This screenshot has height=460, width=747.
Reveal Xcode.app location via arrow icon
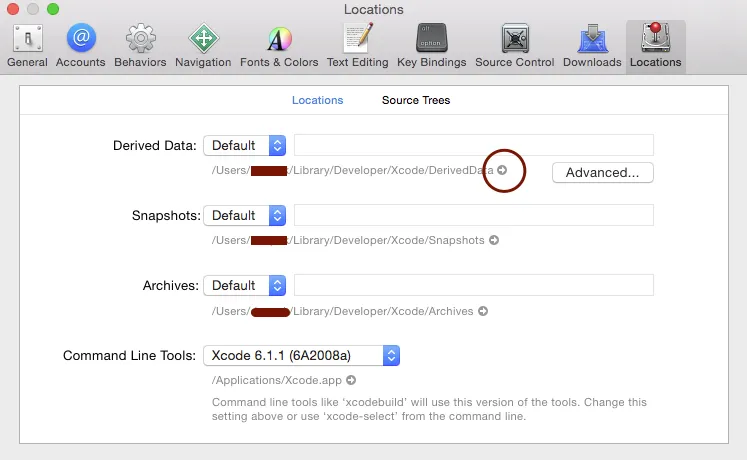pyautogui.click(x=351, y=380)
